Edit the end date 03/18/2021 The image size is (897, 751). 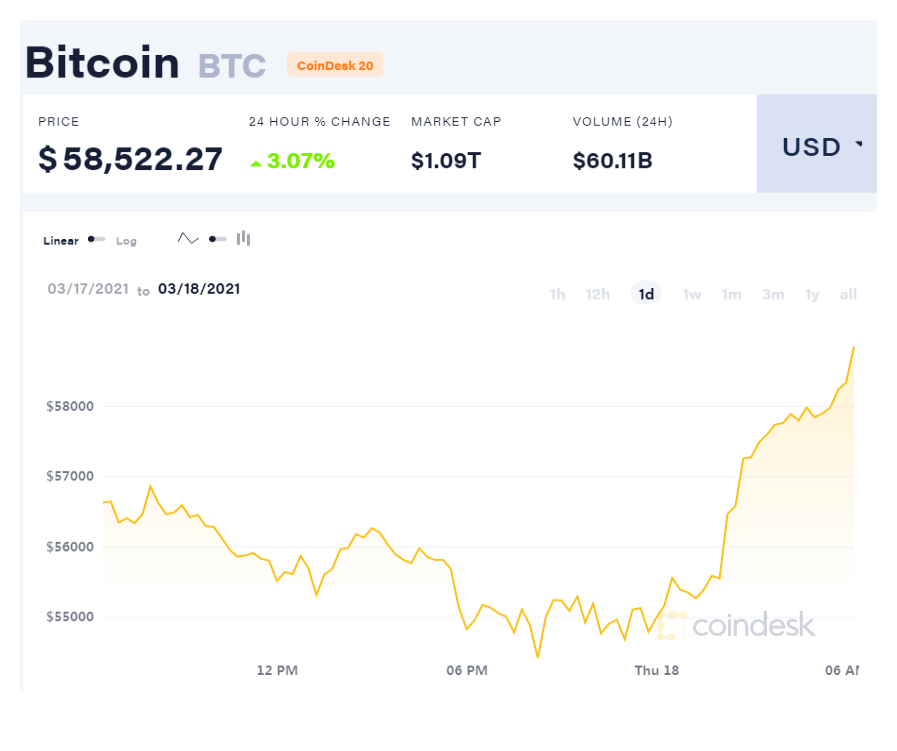click(199, 289)
